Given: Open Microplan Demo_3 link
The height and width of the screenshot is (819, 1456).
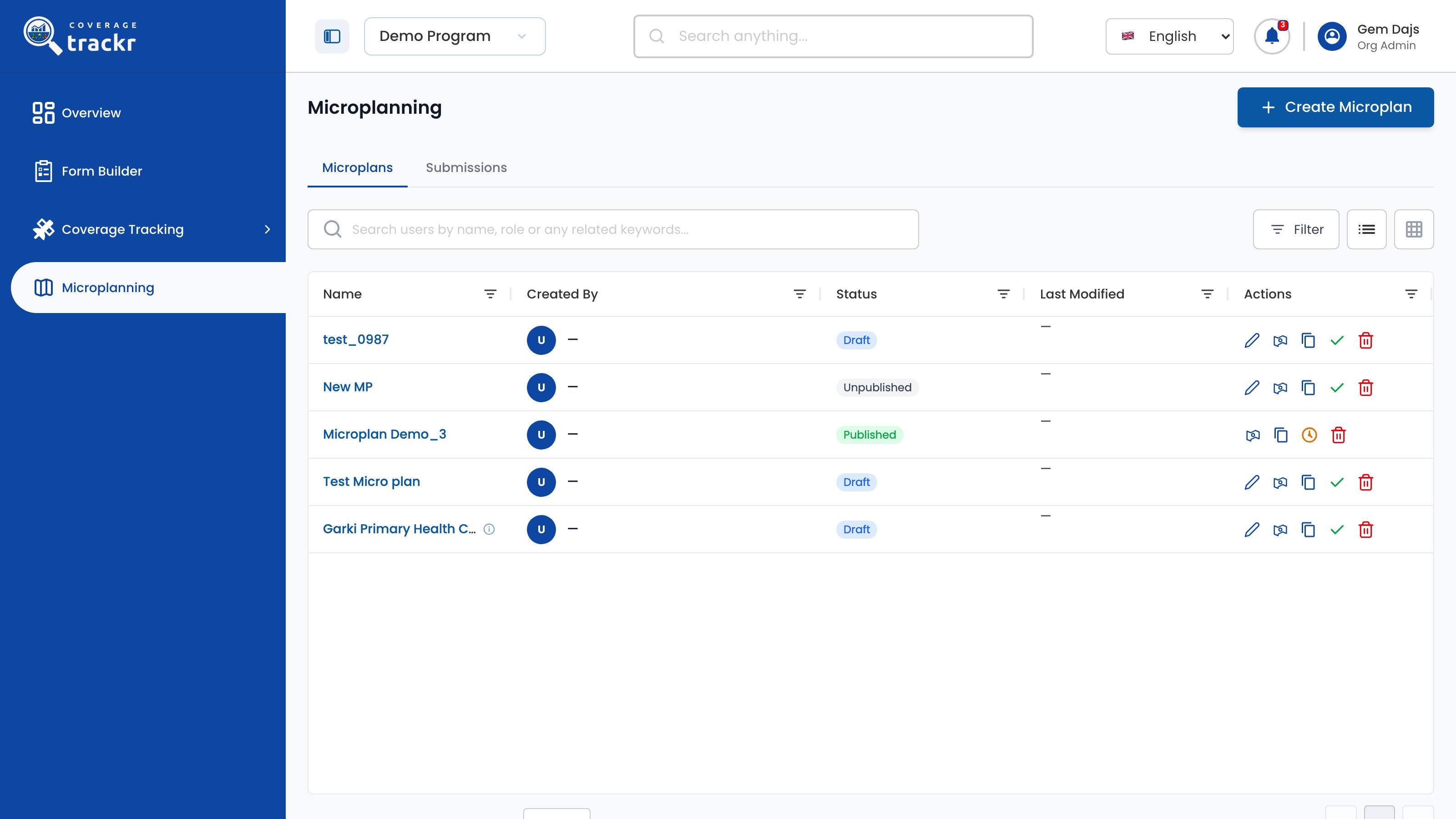Looking at the screenshot, I should tap(384, 435).
